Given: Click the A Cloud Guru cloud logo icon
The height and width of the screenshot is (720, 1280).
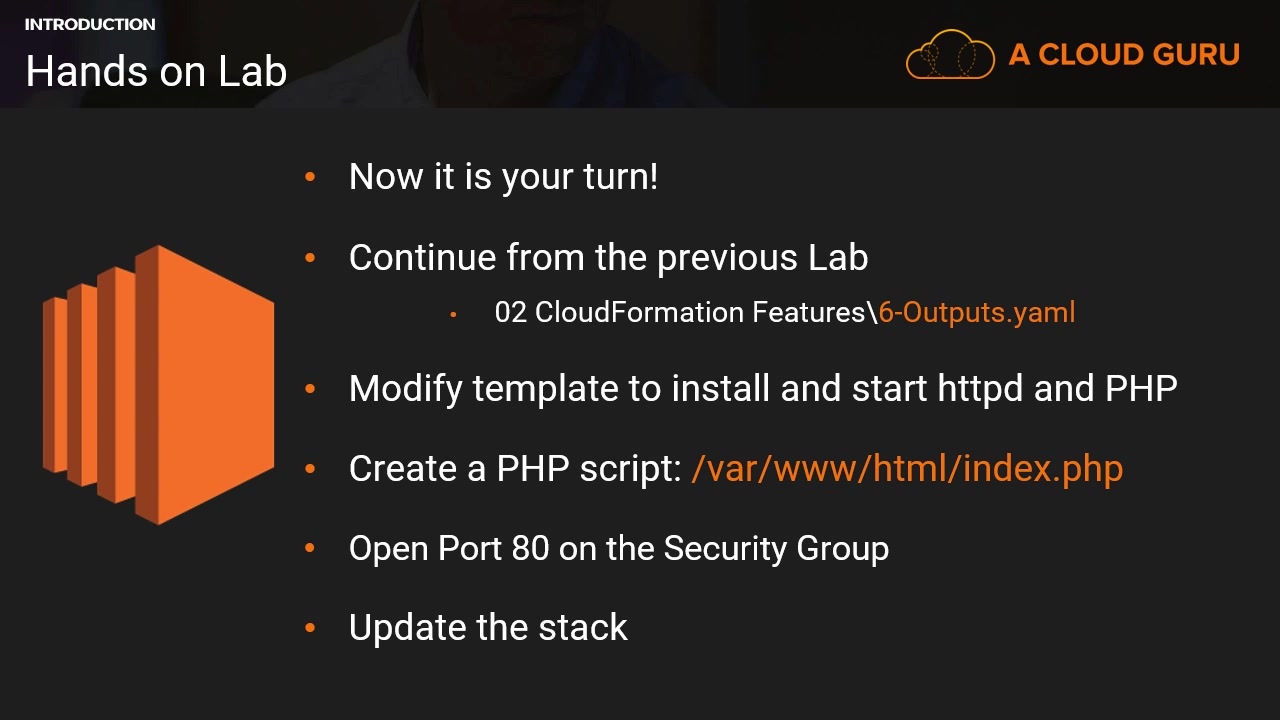Looking at the screenshot, I should tap(950, 54).
